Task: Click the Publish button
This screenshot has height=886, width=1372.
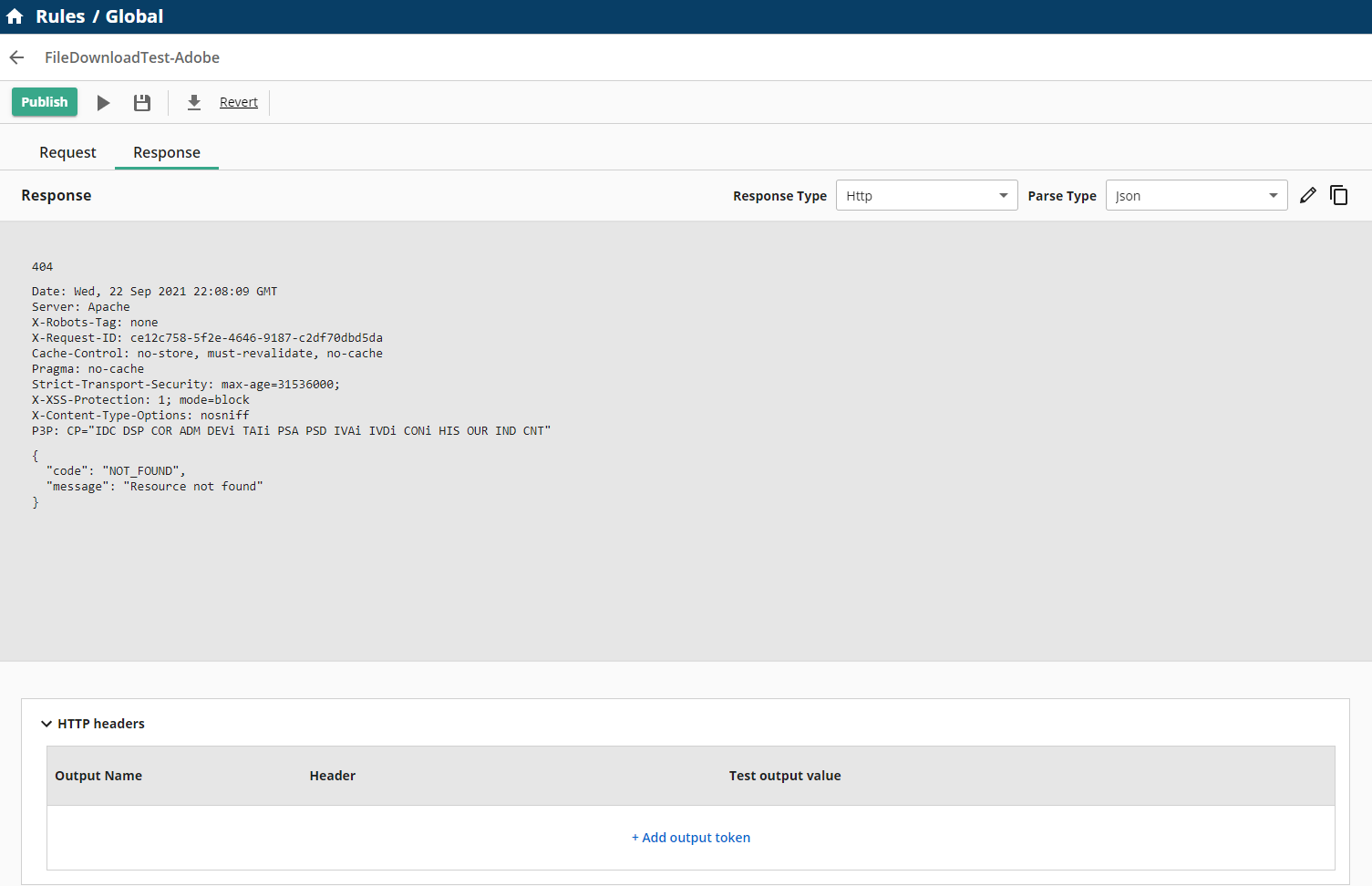Action: pos(45,102)
